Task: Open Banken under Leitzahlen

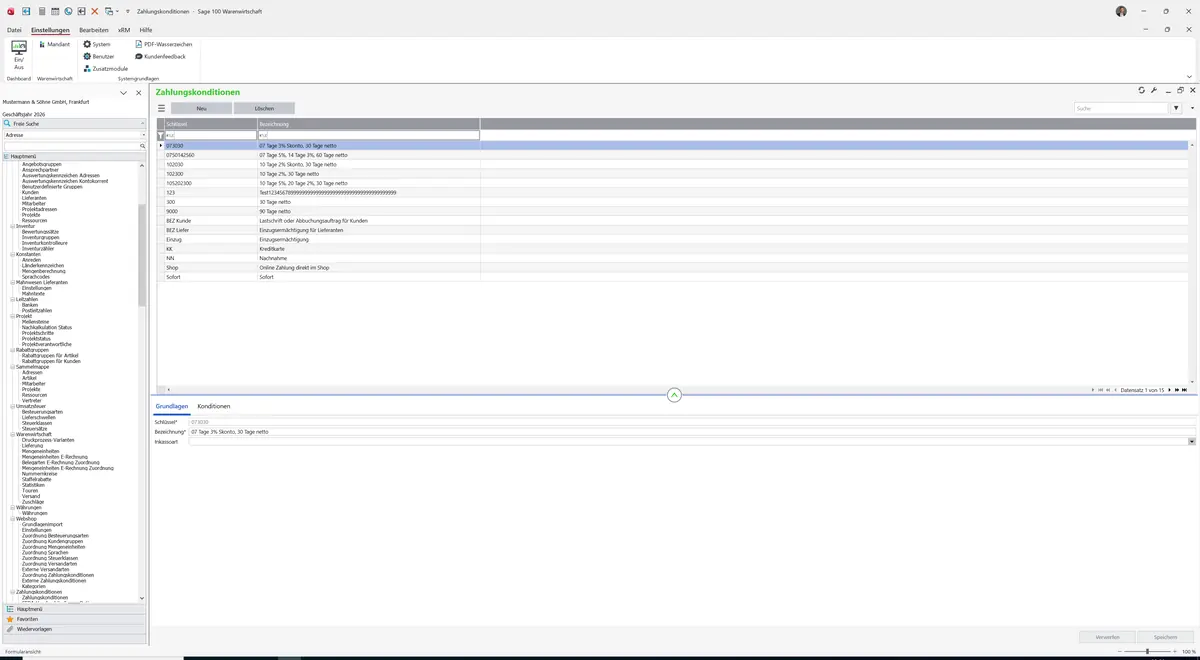Action: click(x=30, y=304)
